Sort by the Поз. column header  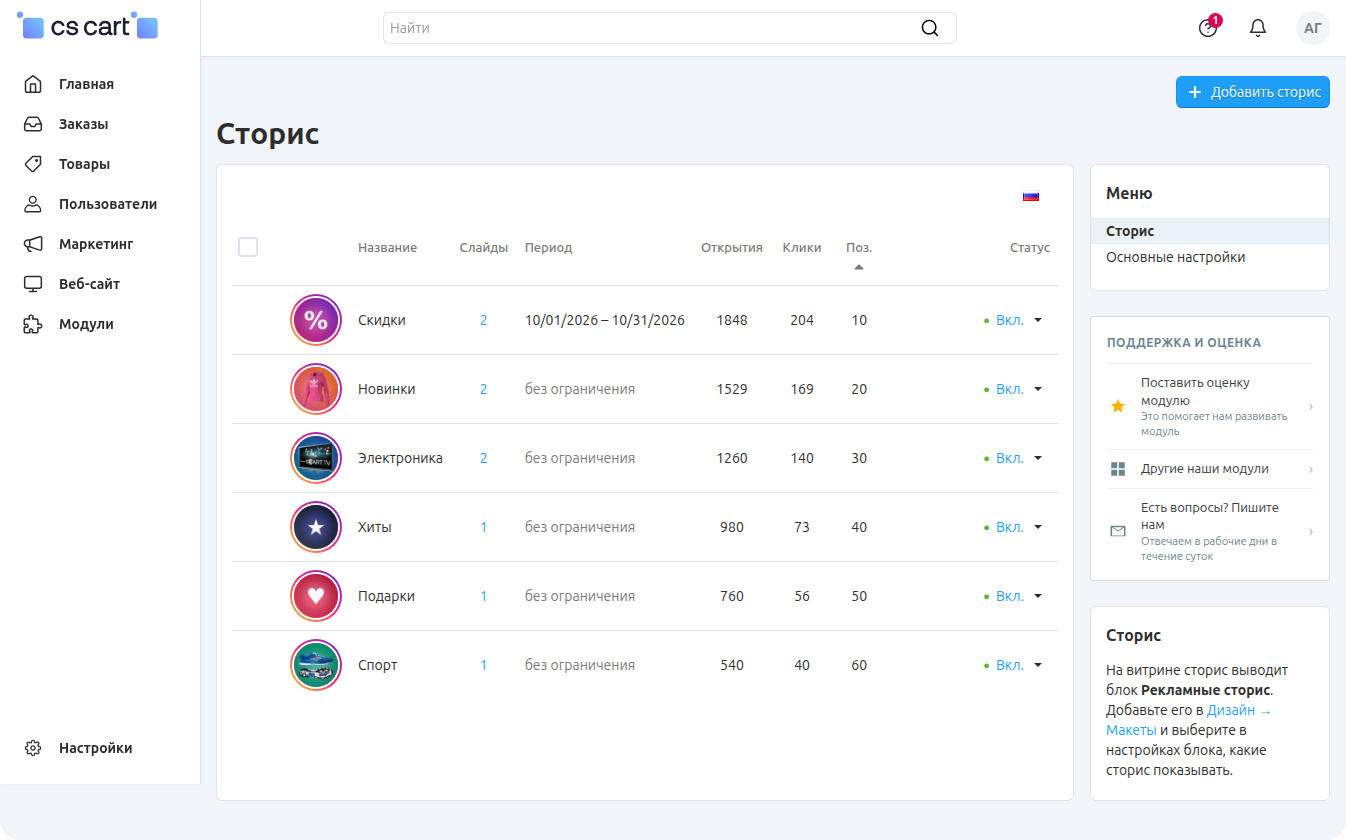[859, 248]
